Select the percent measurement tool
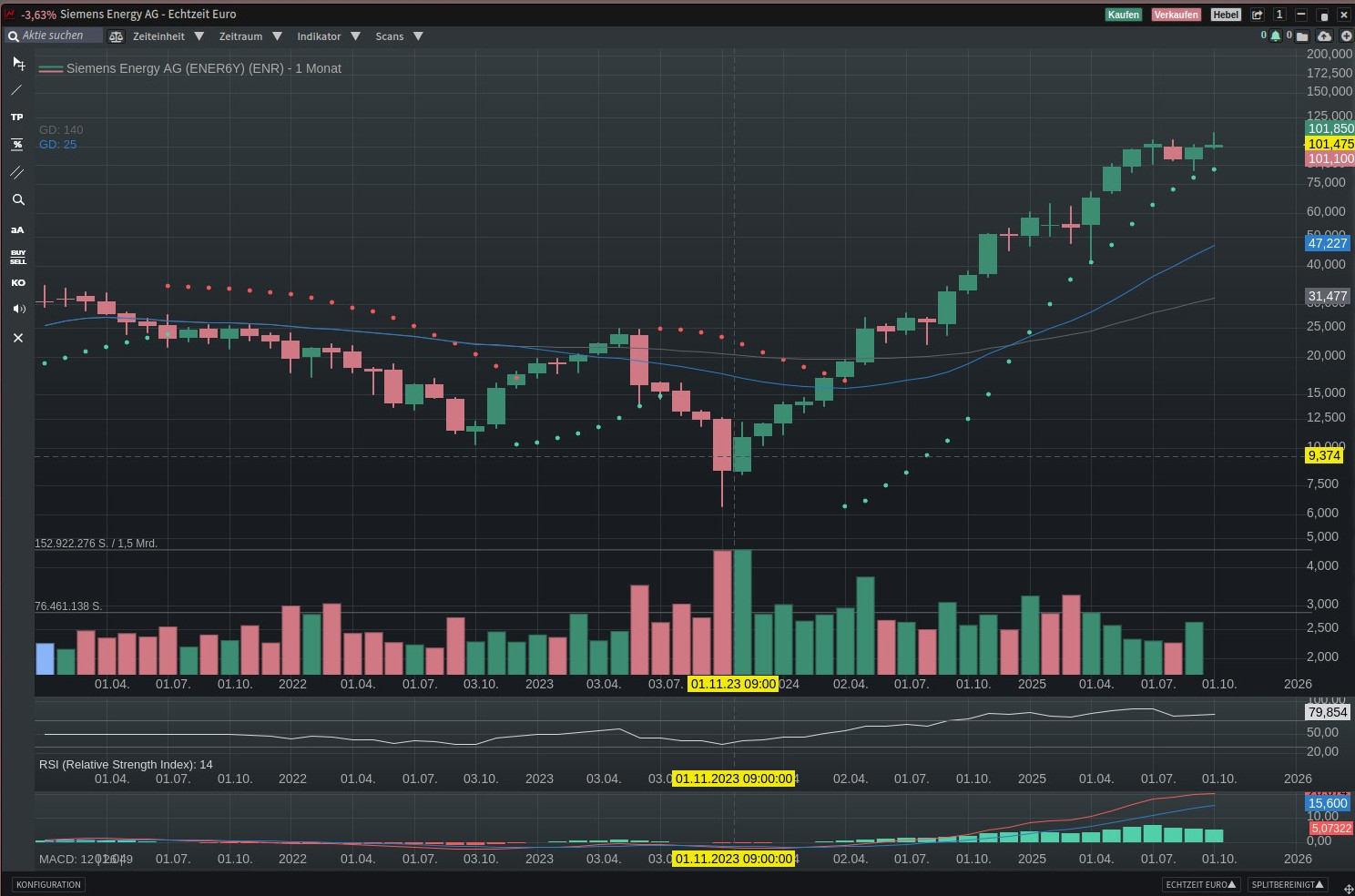This screenshot has width=1355, height=896. [x=17, y=145]
